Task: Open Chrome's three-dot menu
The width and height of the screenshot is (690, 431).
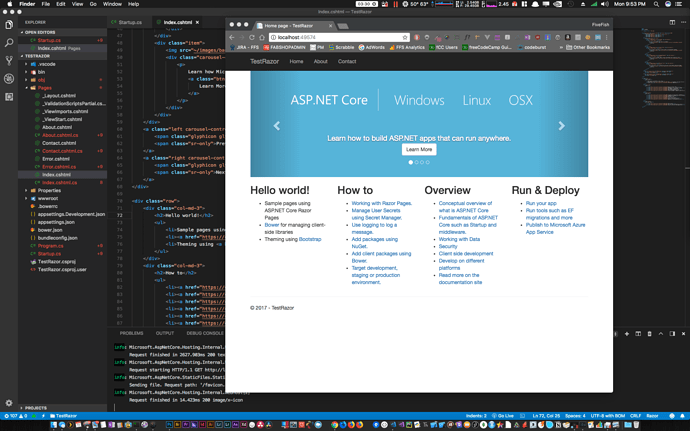Action: 607,37
